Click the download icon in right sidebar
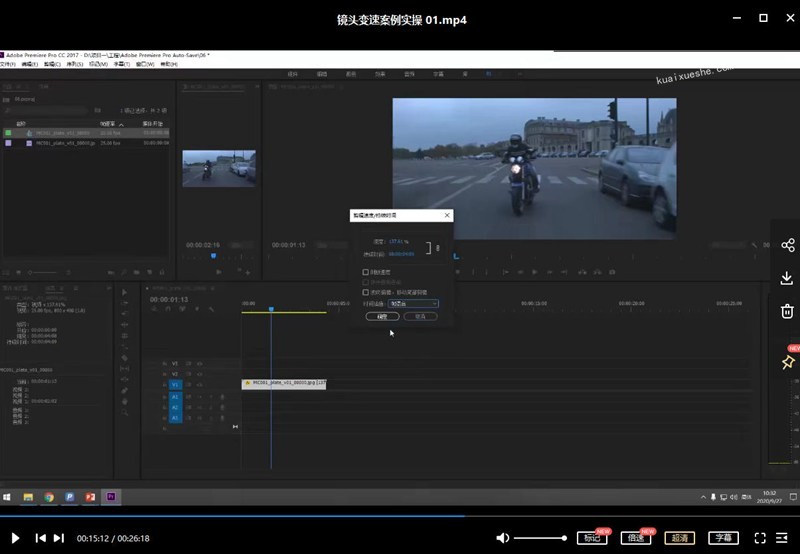Viewport: 800px width, 554px height. click(x=787, y=278)
